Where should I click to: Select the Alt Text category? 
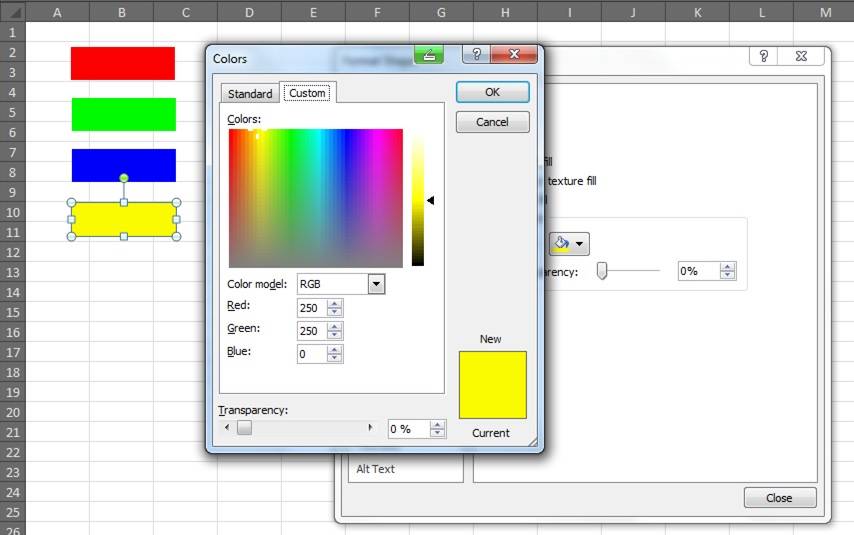[x=375, y=469]
